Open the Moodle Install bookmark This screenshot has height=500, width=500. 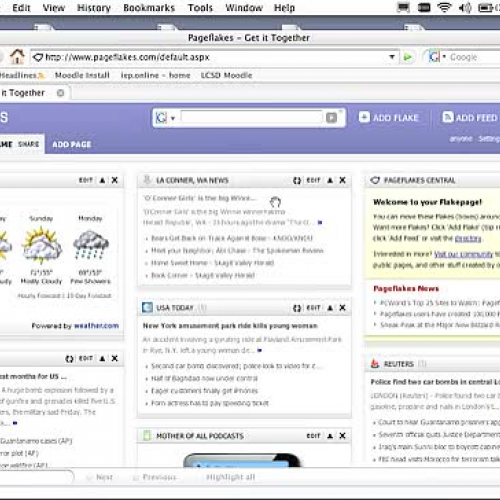(82, 75)
